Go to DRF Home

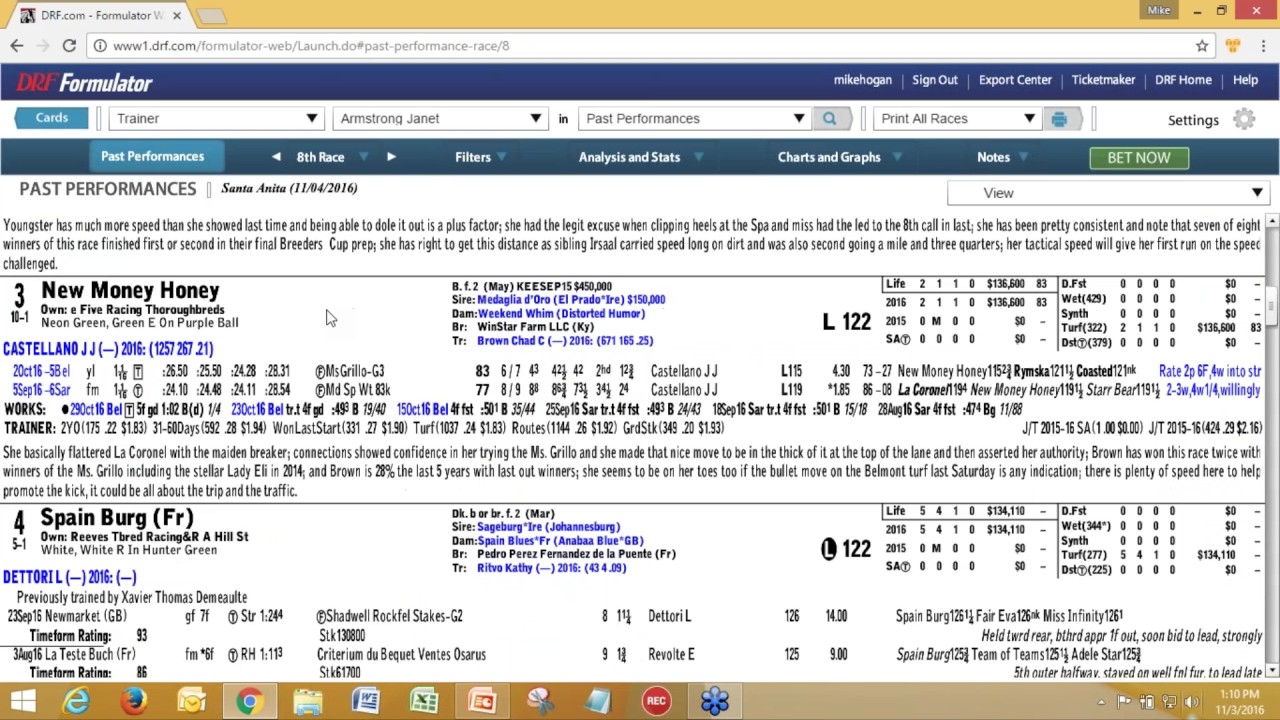(x=1183, y=80)
